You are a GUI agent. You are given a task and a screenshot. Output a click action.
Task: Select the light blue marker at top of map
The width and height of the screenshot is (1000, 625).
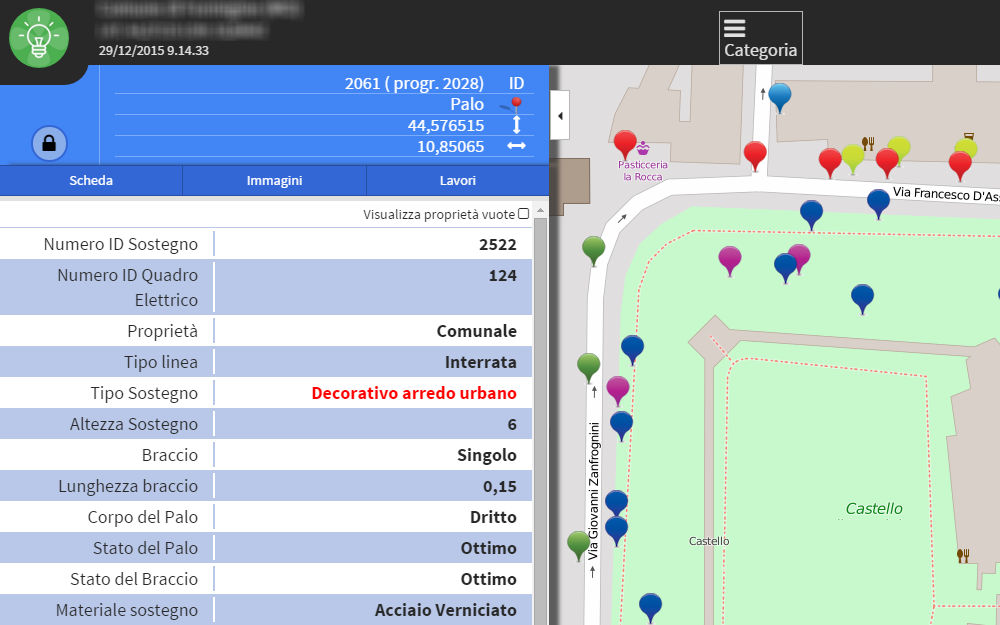pos(779,96)
